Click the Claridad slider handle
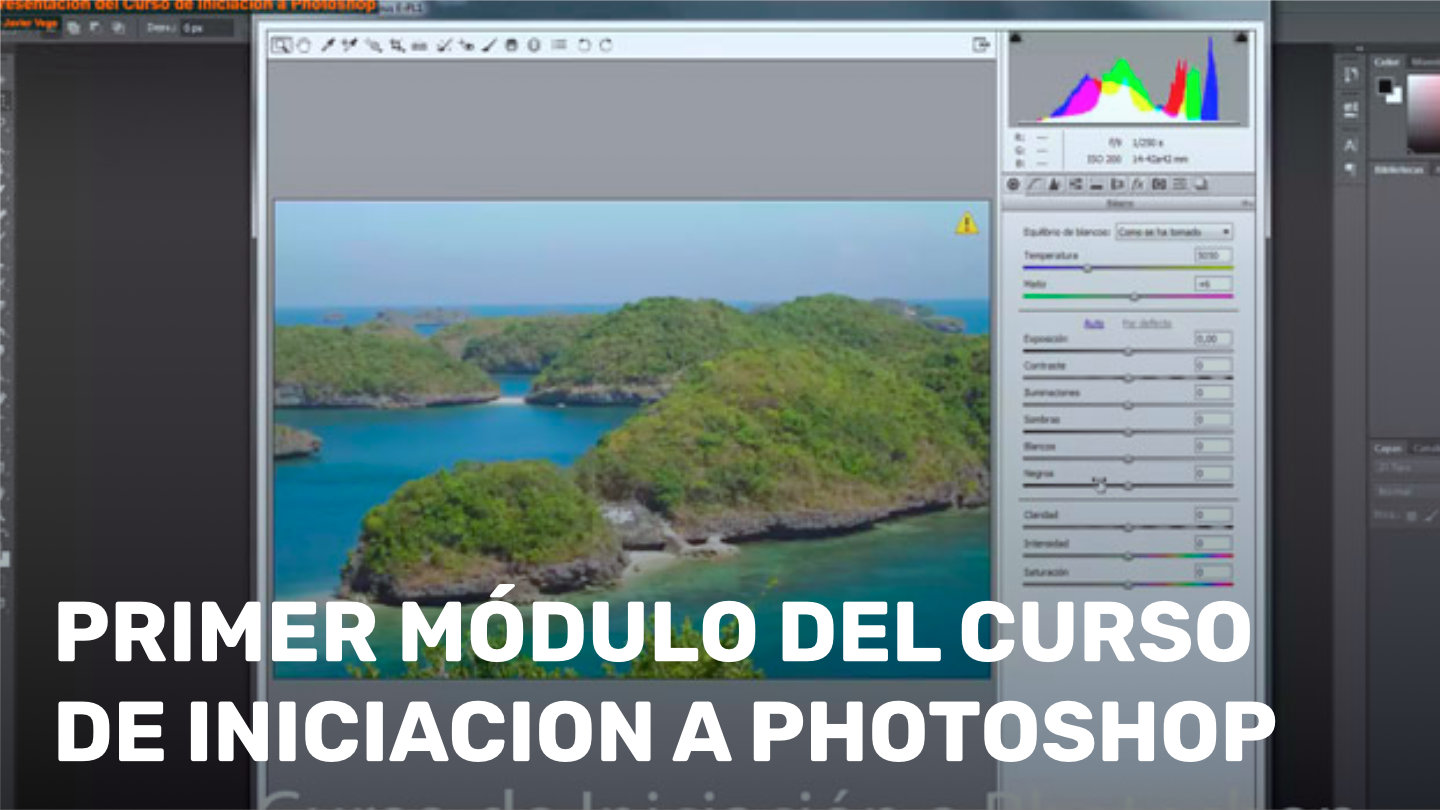This screenshot has height=810, width=1440. (x=1128, y=527)
